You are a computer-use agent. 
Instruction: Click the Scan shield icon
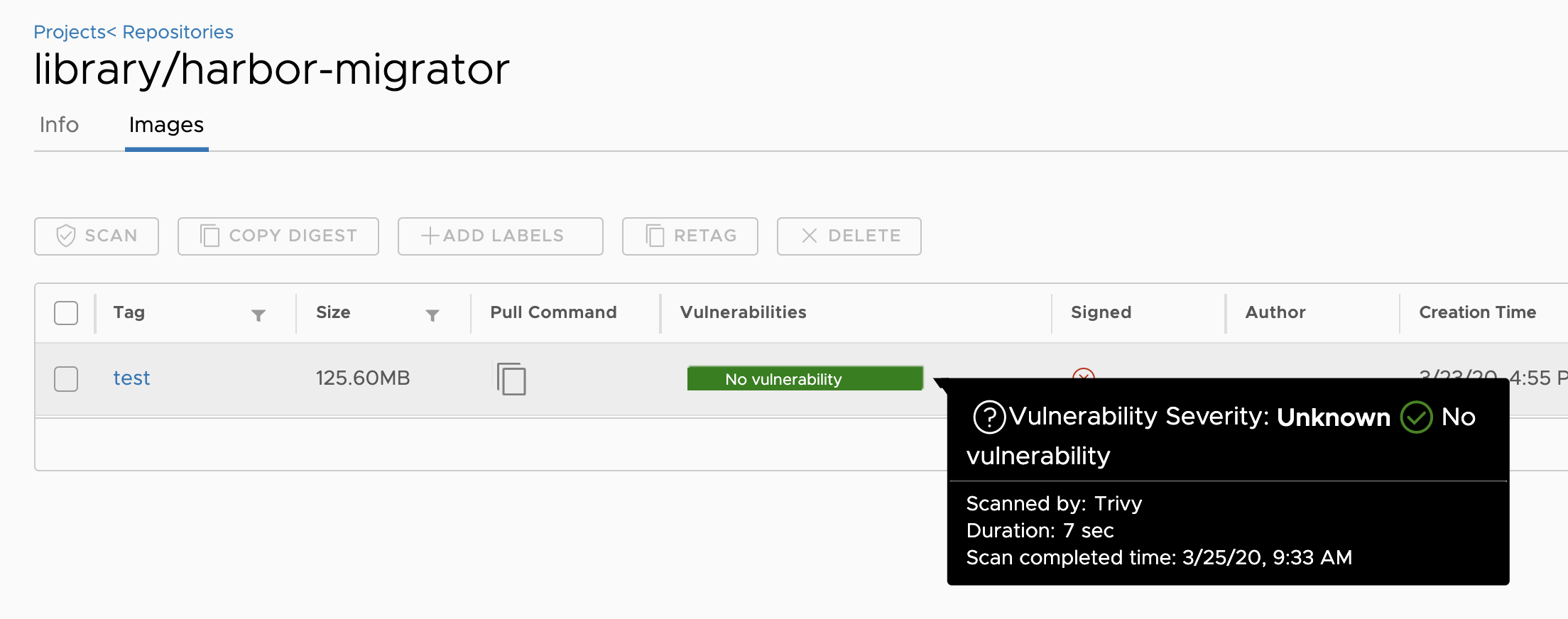coord(66,236)
